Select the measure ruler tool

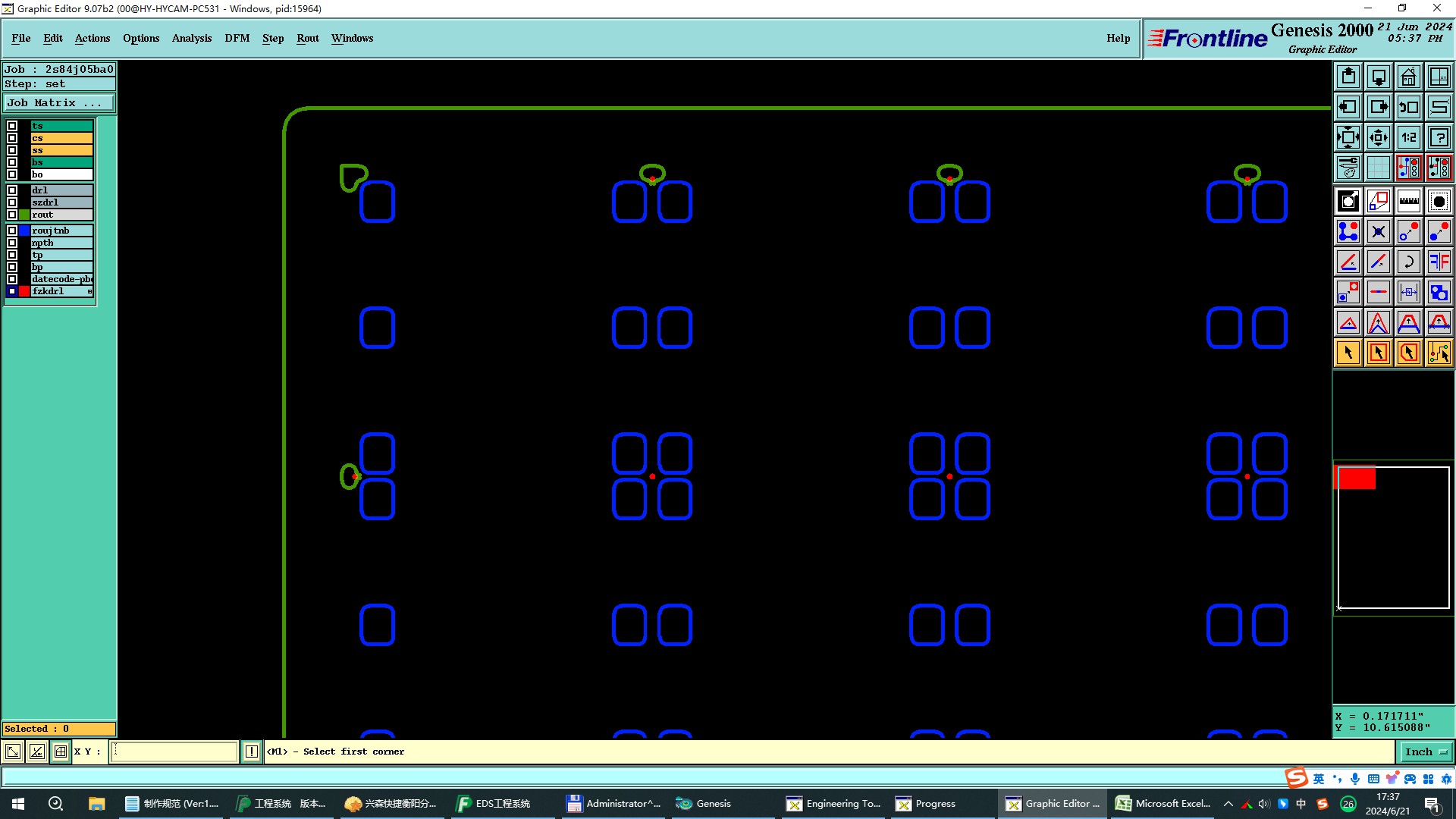(1408, 201)
